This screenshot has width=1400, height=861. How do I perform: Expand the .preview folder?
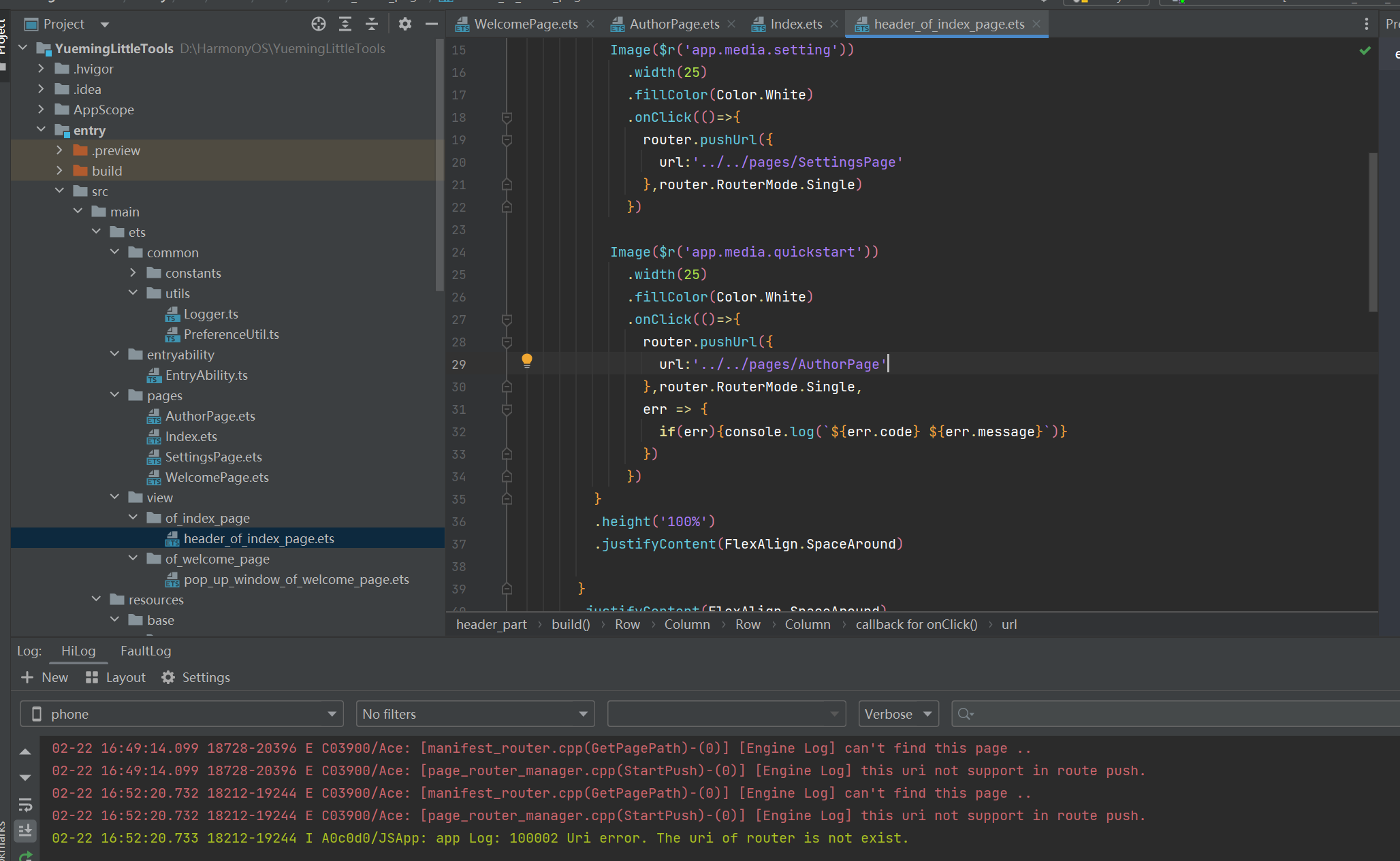pyautogui.click(x=59, y=150)
